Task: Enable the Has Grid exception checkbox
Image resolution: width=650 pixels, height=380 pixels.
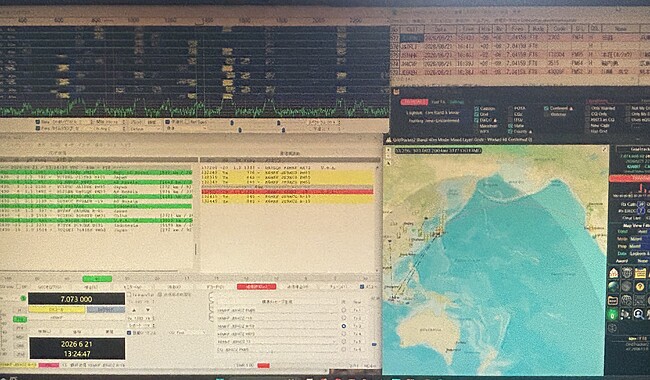Action: point(588,132)
